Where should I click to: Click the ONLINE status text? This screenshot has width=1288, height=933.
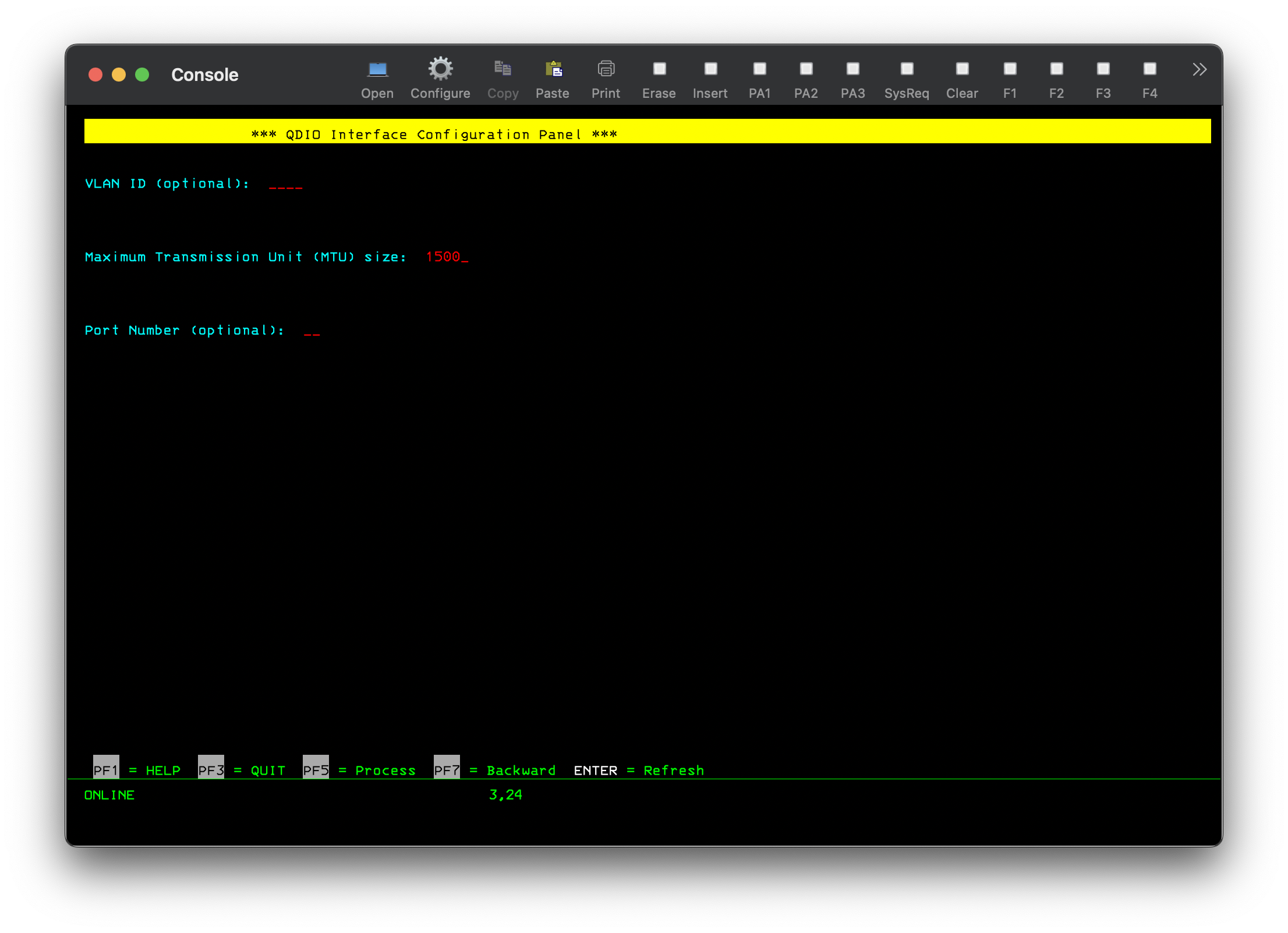point(109,795)
